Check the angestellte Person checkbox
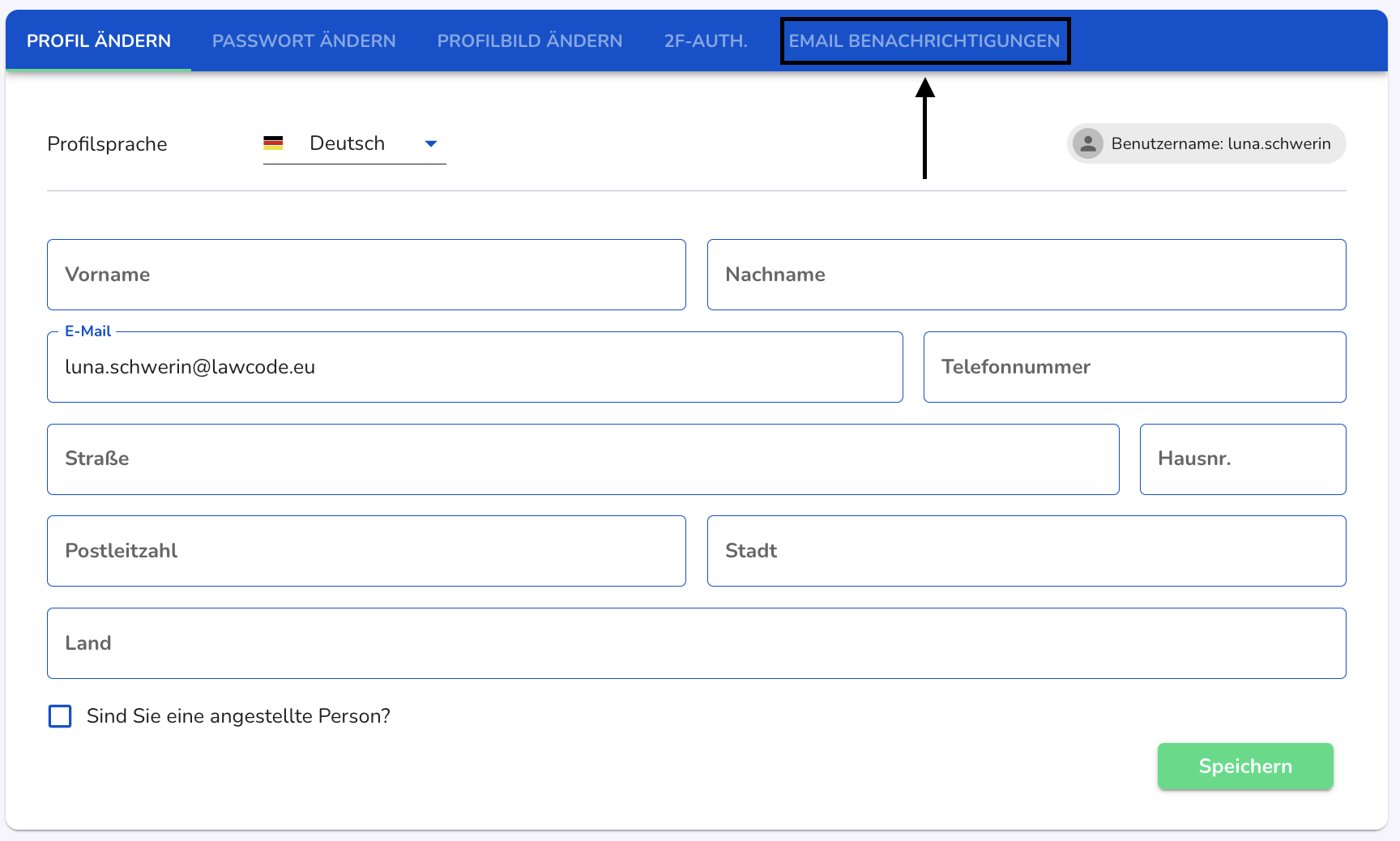This screenshot has height=841, width=1400. tap(60, 716)
